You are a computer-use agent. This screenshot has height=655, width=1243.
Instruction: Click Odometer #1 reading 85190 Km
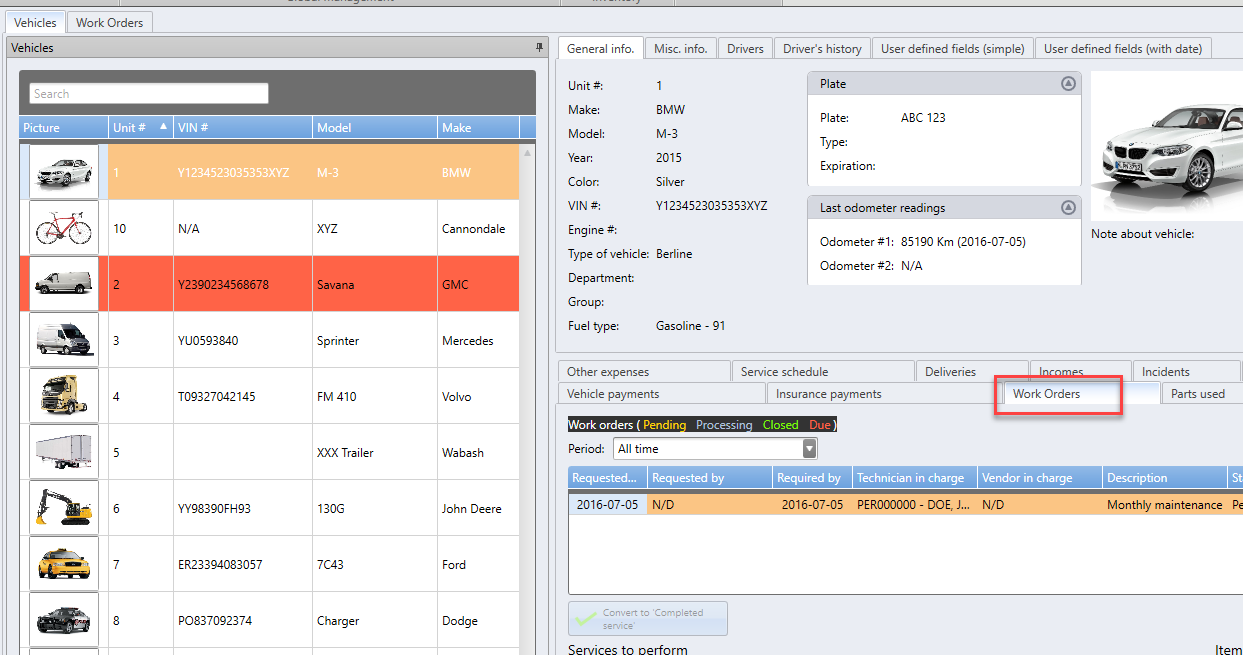(963, 242)
